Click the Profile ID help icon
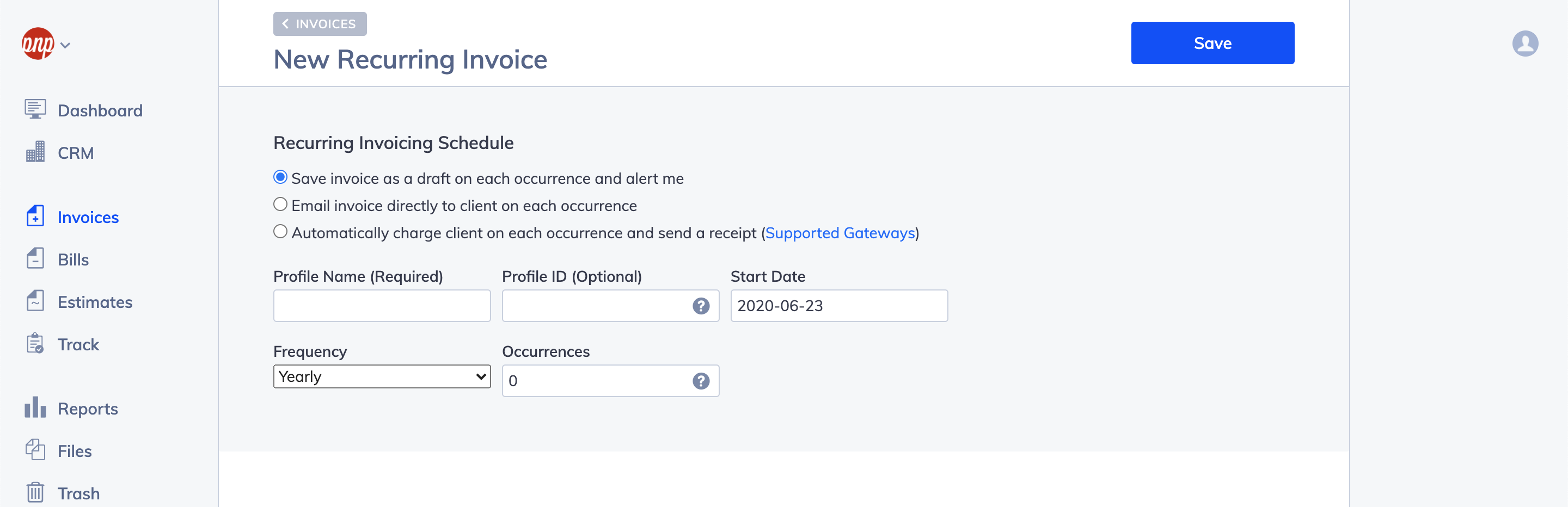The height and width of the screenshot is (507, 1568). pyautogui.click(x=701, y=306)
